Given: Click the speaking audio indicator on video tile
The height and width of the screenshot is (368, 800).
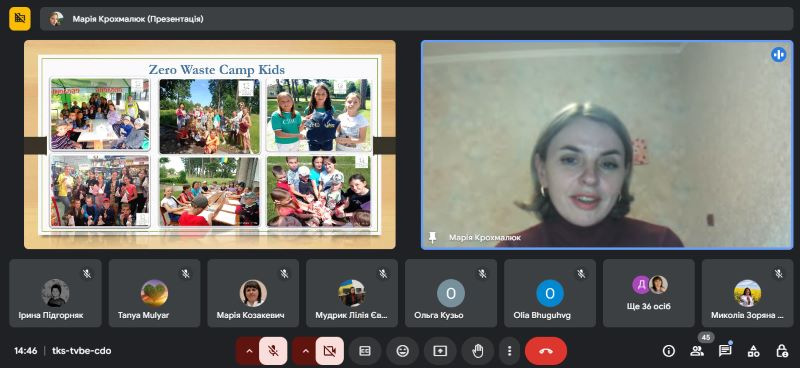Looking at the screenshot, I should coord(779,54).
